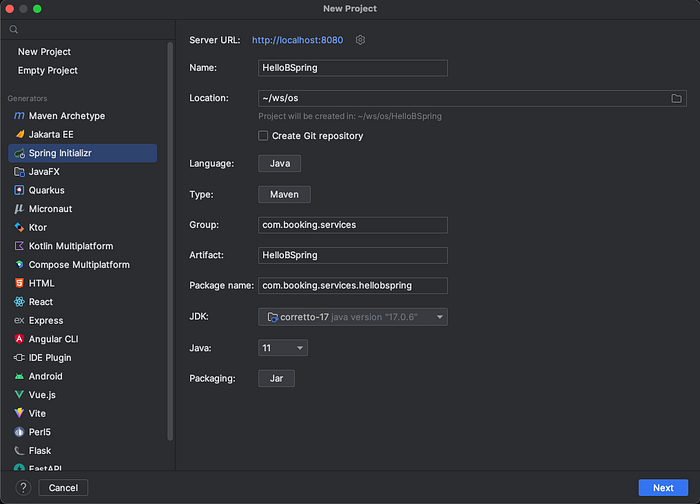Pick the Android generator icon
700x504 pixels.
pos(19,376)
